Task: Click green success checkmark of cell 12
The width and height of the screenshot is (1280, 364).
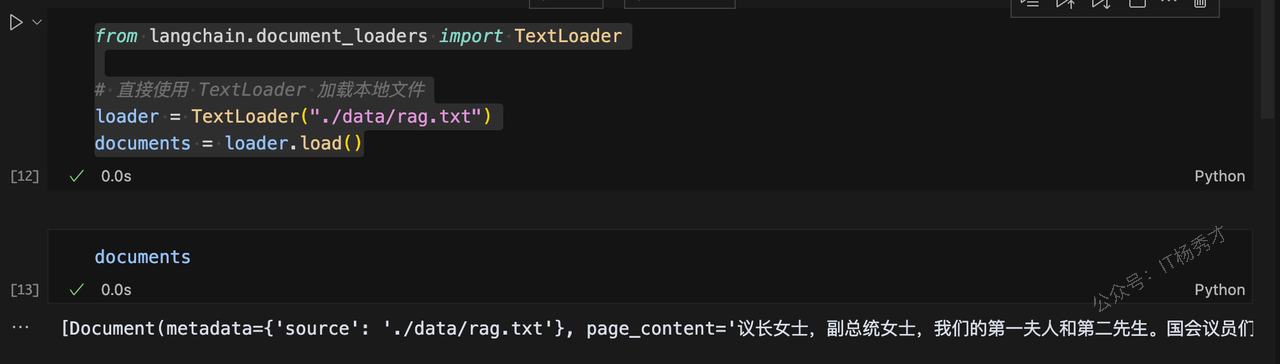Action: tap(76, 176)
